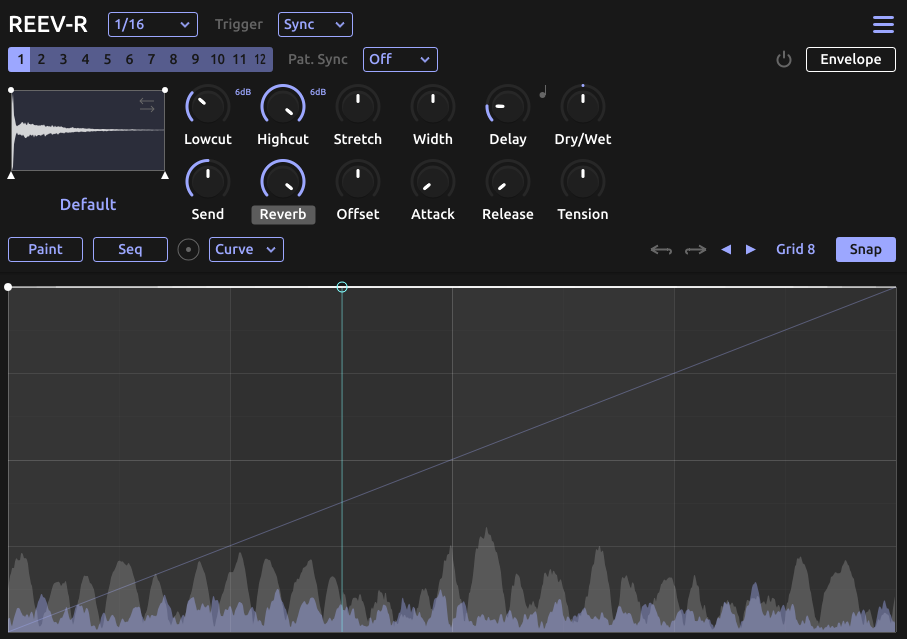Decrease grid with left triangle arrow
The image size is (907, 639).
(x=727, y=250)
